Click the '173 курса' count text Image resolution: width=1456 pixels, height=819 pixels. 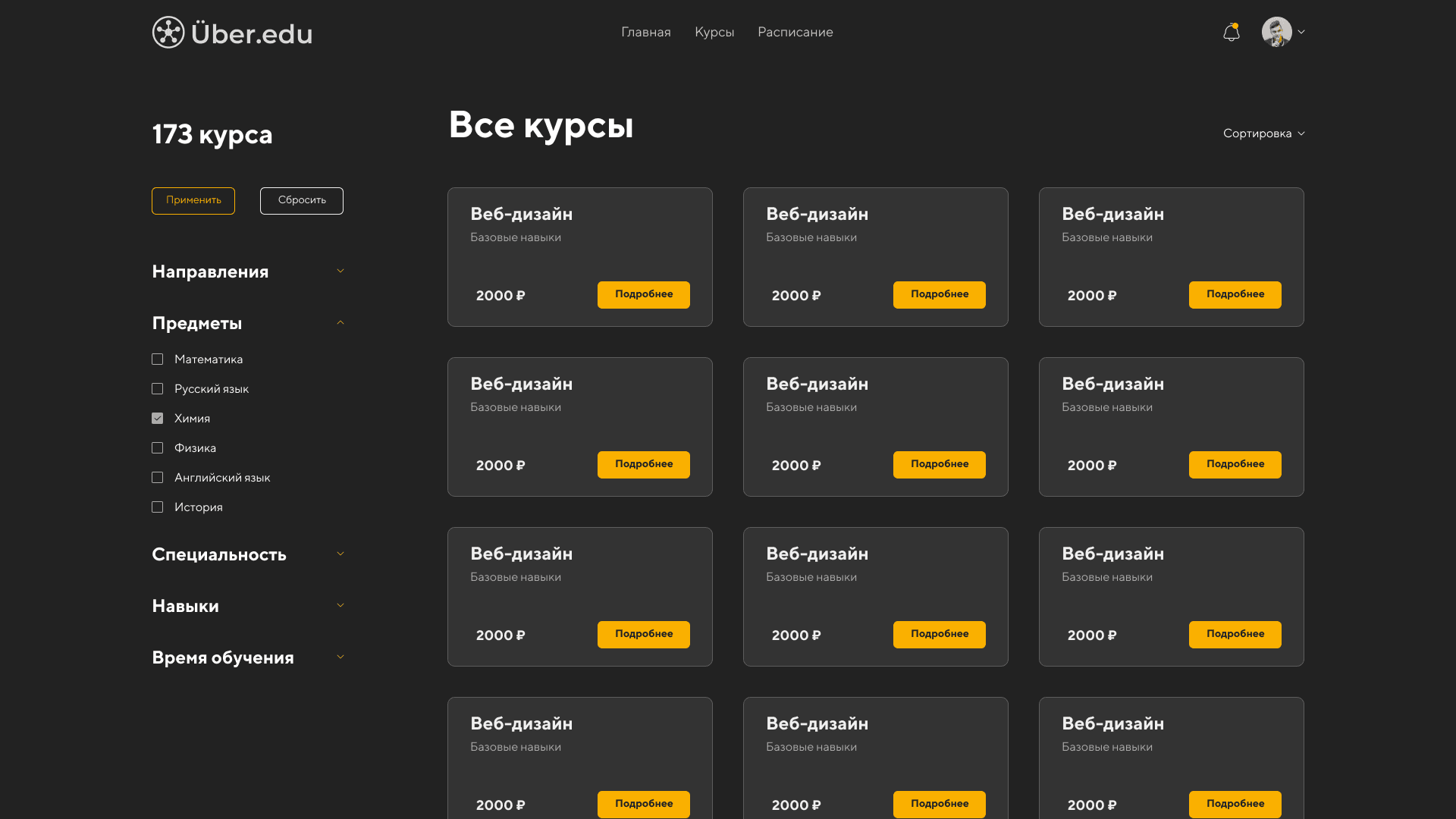pyautogui.click(x=212, y=134)
